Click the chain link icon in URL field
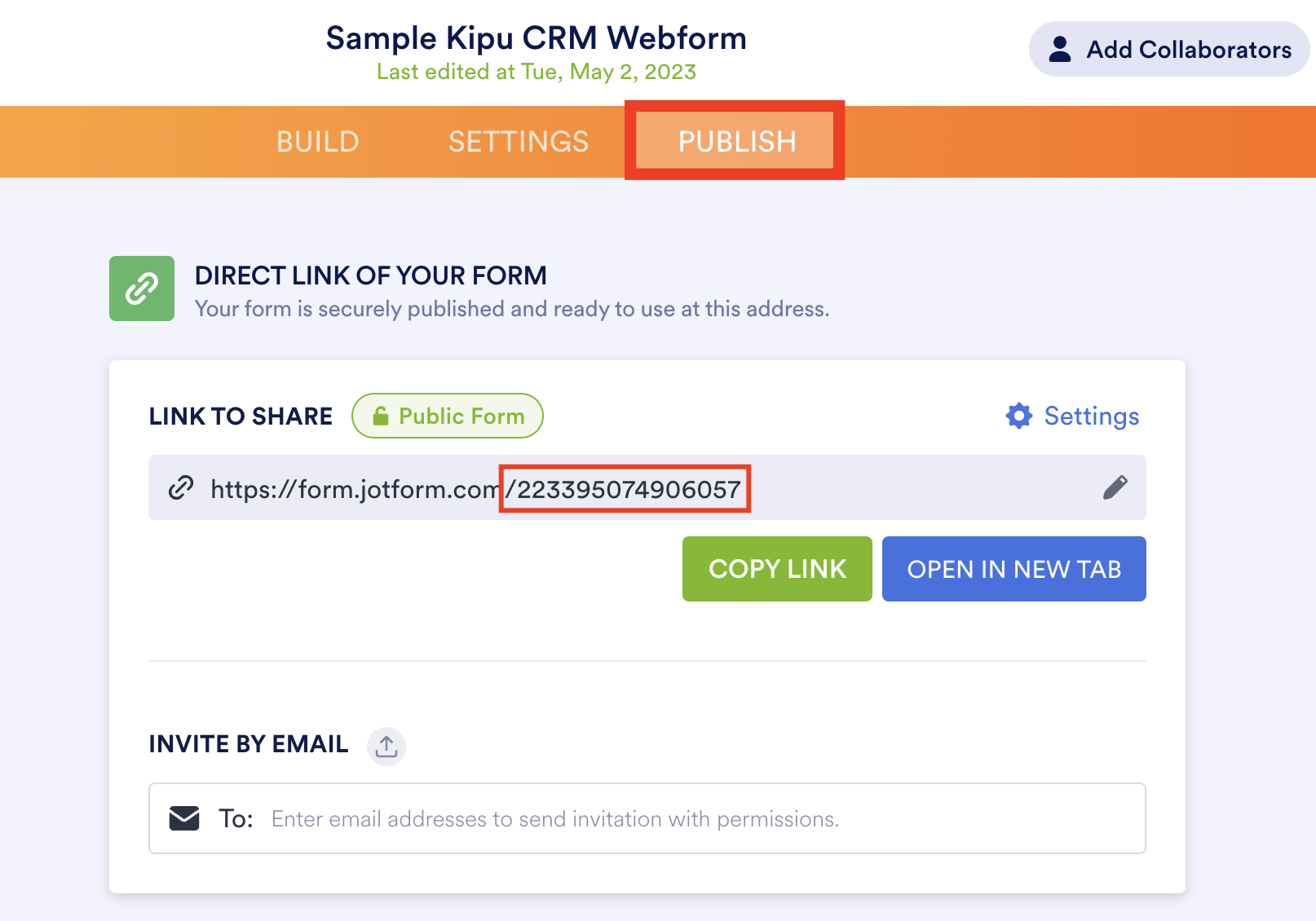The width and height of the screenshot is (1316, 921). coord(181,487)
